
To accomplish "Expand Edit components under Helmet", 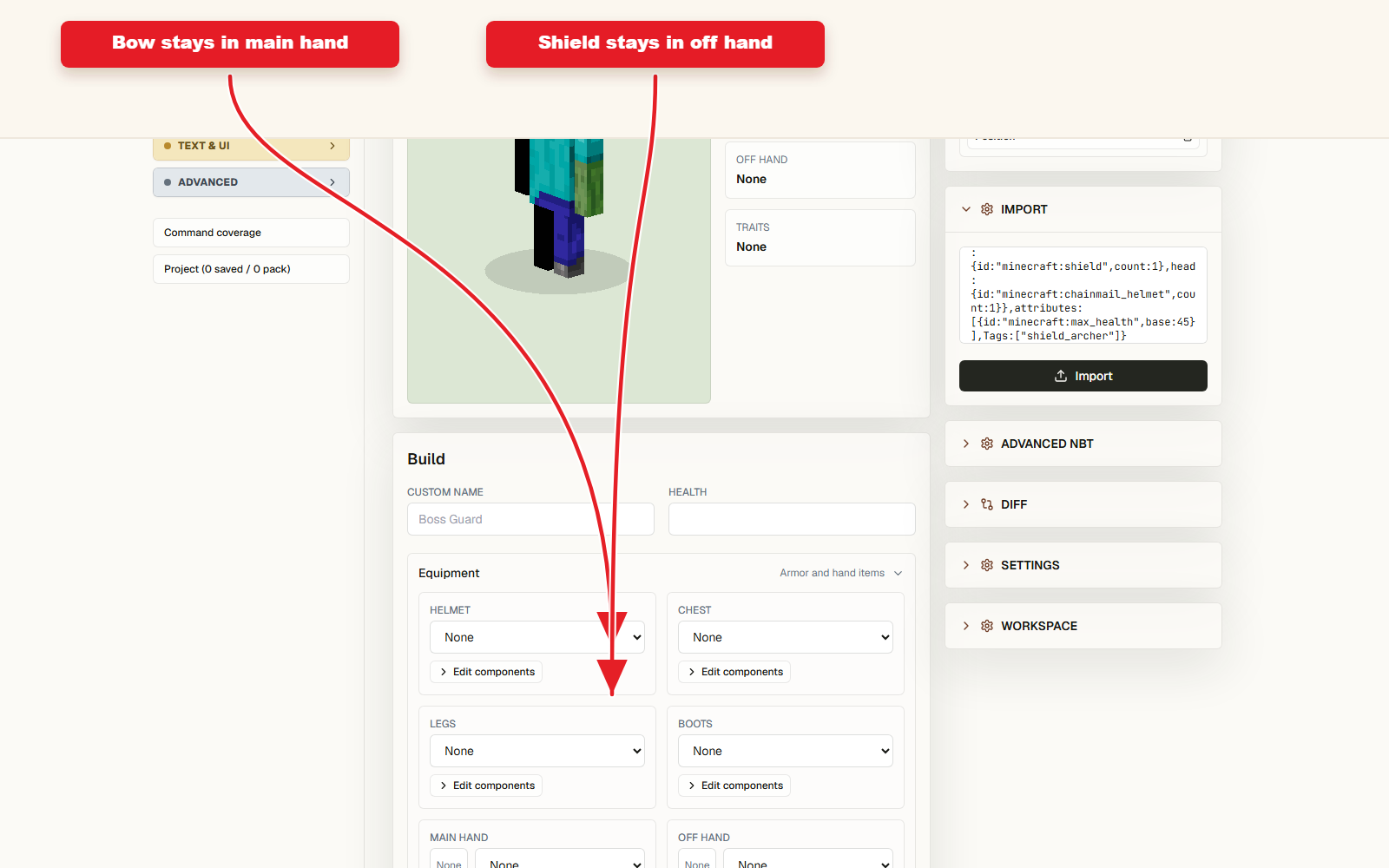I will (x=486, y=672).
